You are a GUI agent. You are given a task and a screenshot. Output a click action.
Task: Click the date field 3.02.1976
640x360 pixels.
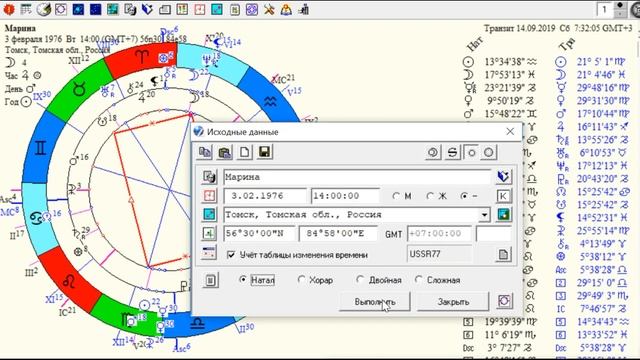click(265, 196)
